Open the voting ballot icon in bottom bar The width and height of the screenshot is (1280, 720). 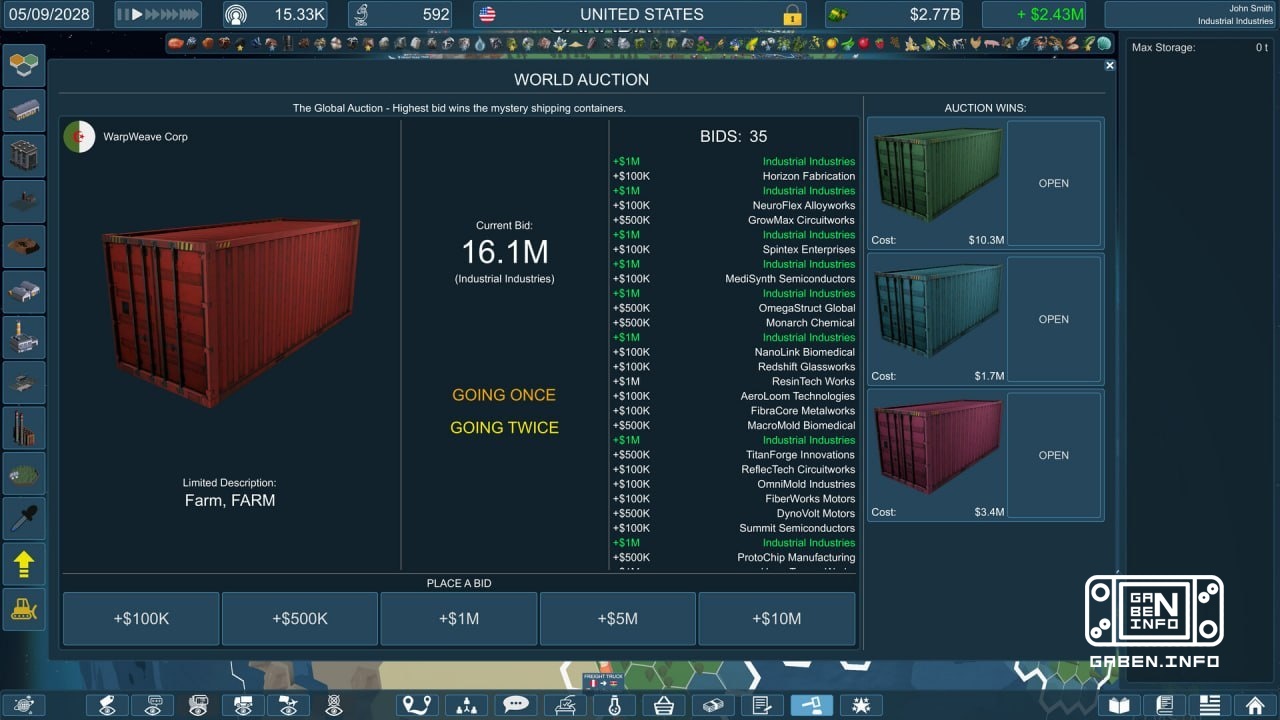565,705
